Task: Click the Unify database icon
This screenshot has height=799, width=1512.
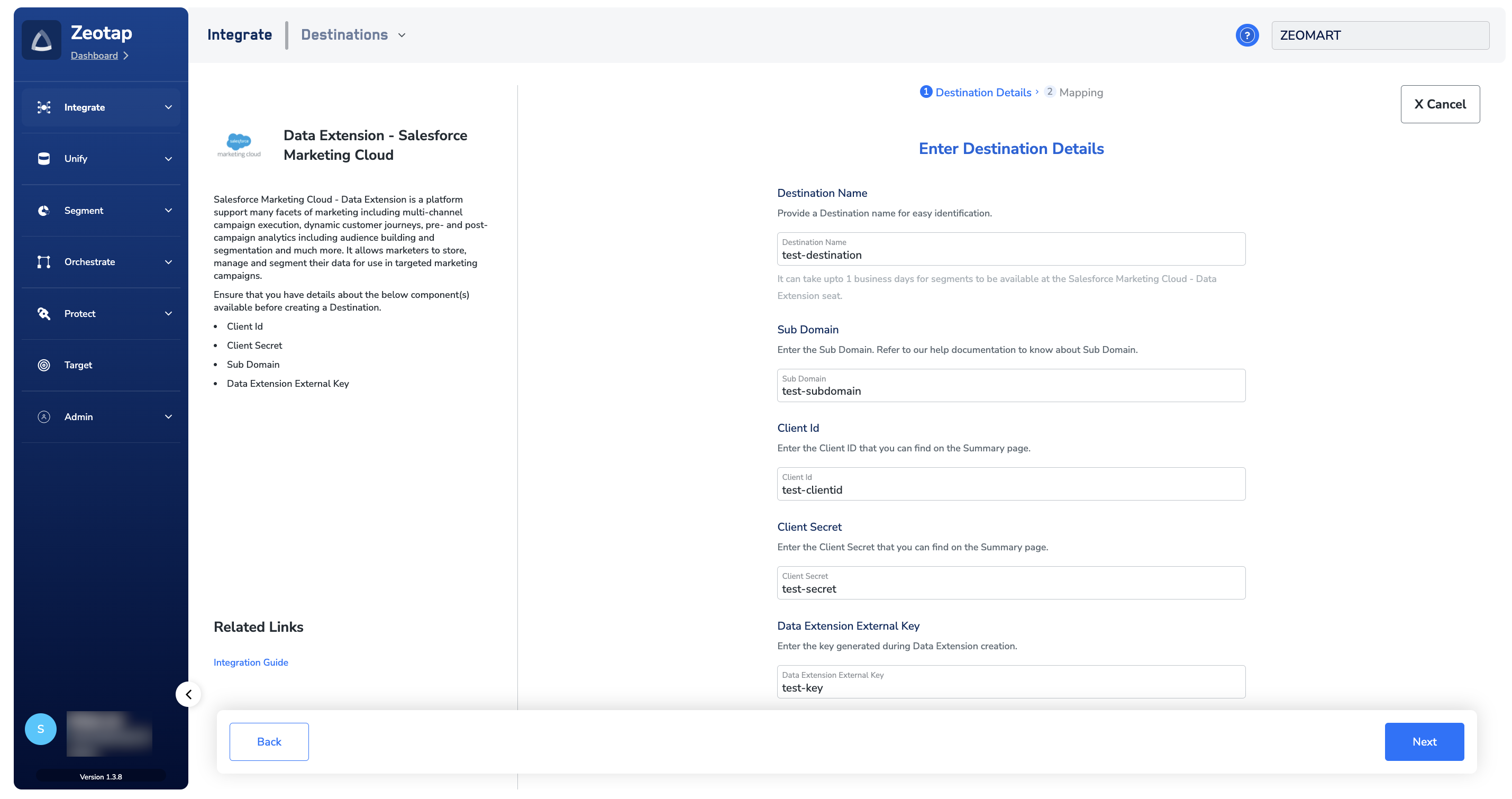Action: 44,159
